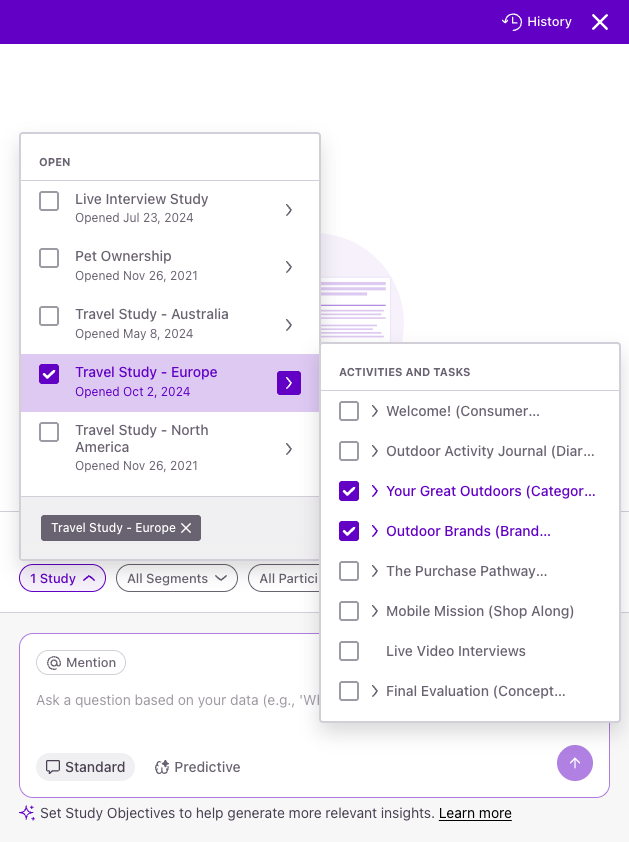Expand the Mobile Mission activity
The image size is (629, 842).
pyautogui.click(x=374, y=611)
